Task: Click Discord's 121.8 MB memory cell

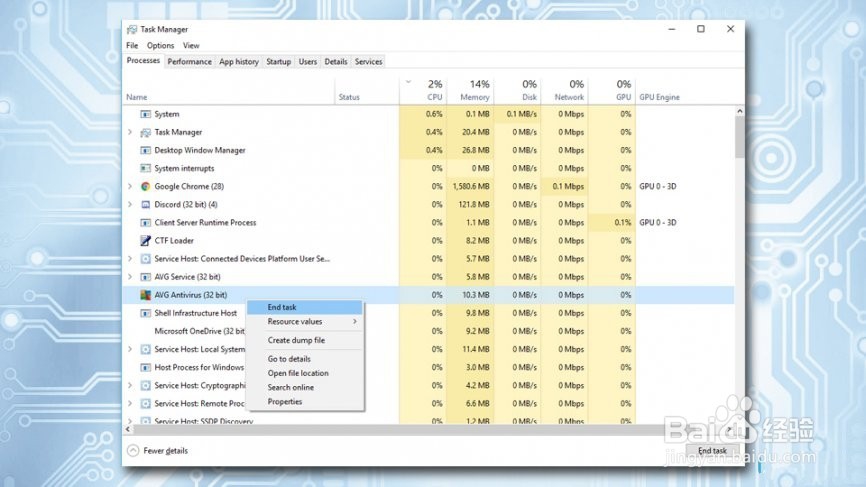Action: 471,205
